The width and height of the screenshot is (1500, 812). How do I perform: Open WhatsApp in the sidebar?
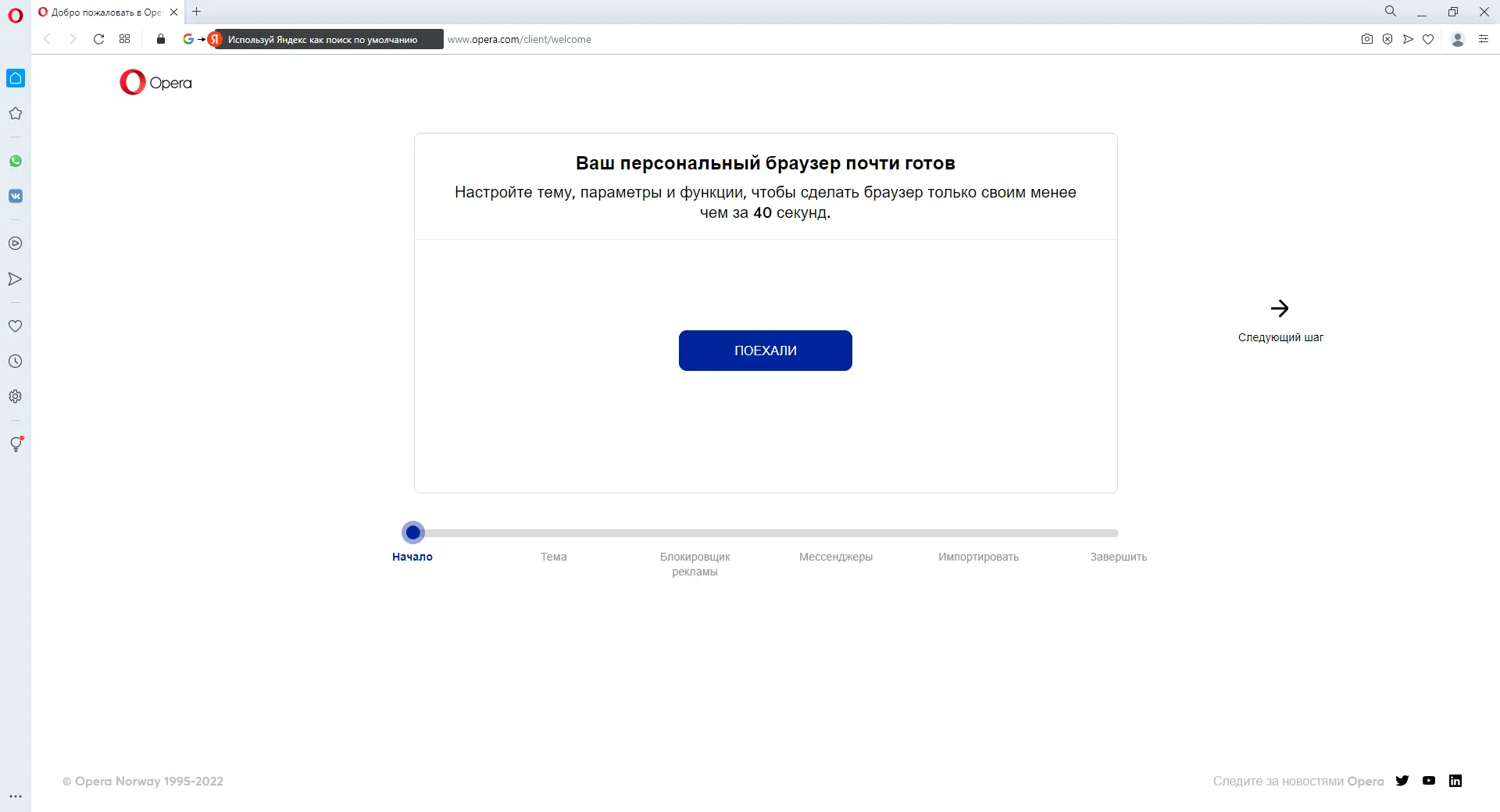point(16,161)
